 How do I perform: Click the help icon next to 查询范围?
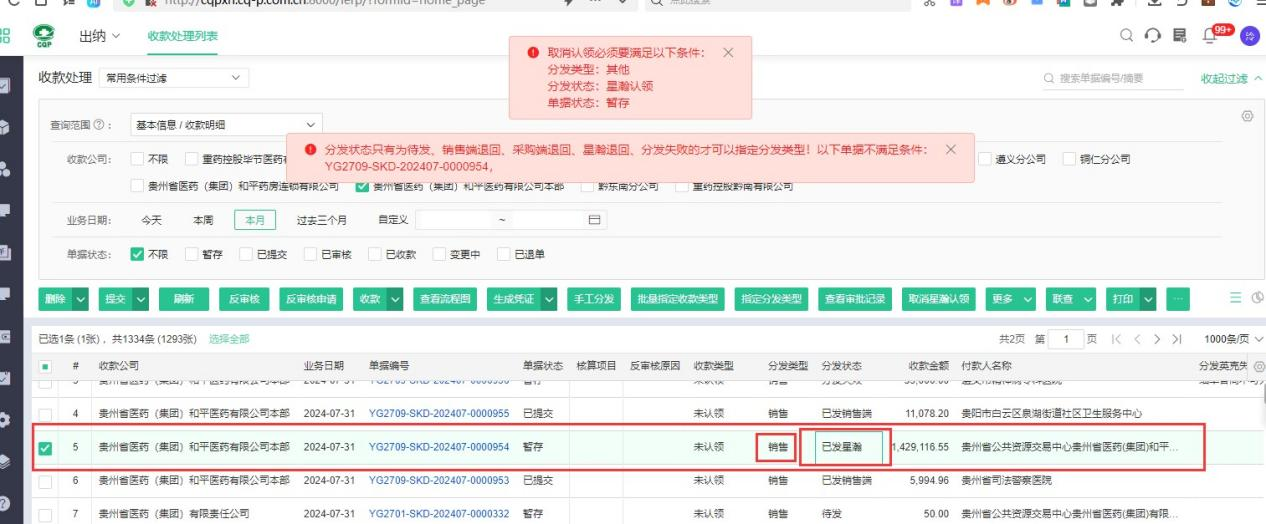[98, 125]
